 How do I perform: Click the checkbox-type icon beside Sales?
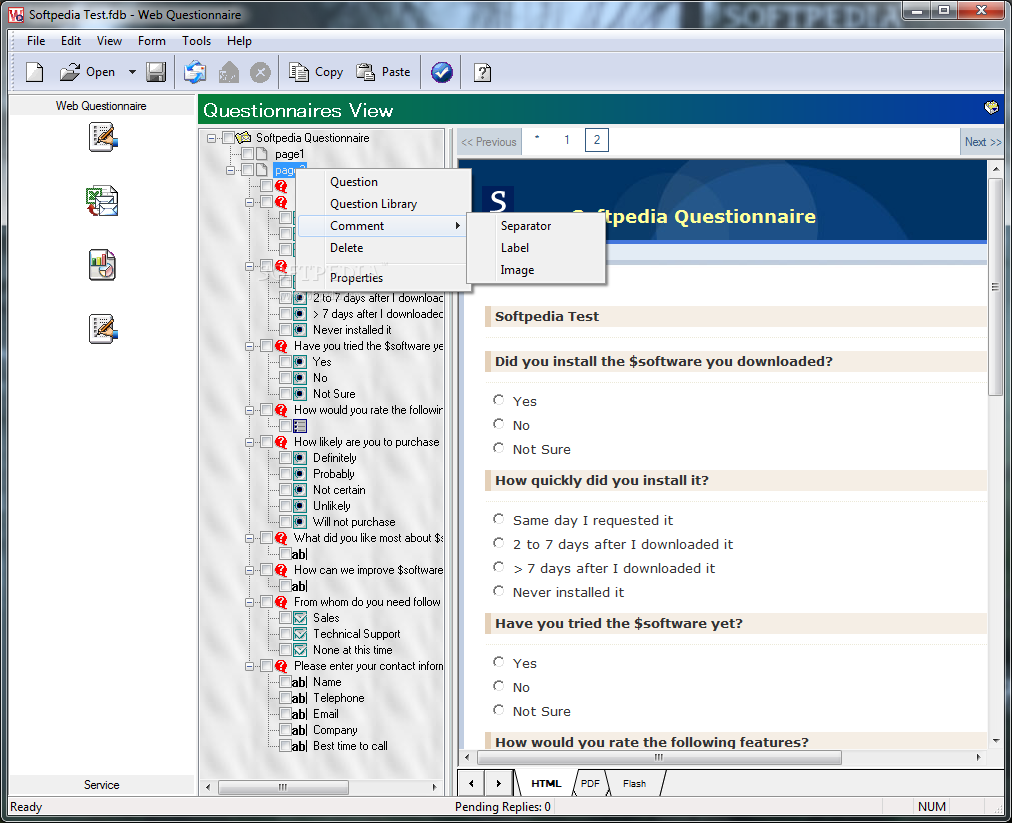tap(299, 618)
